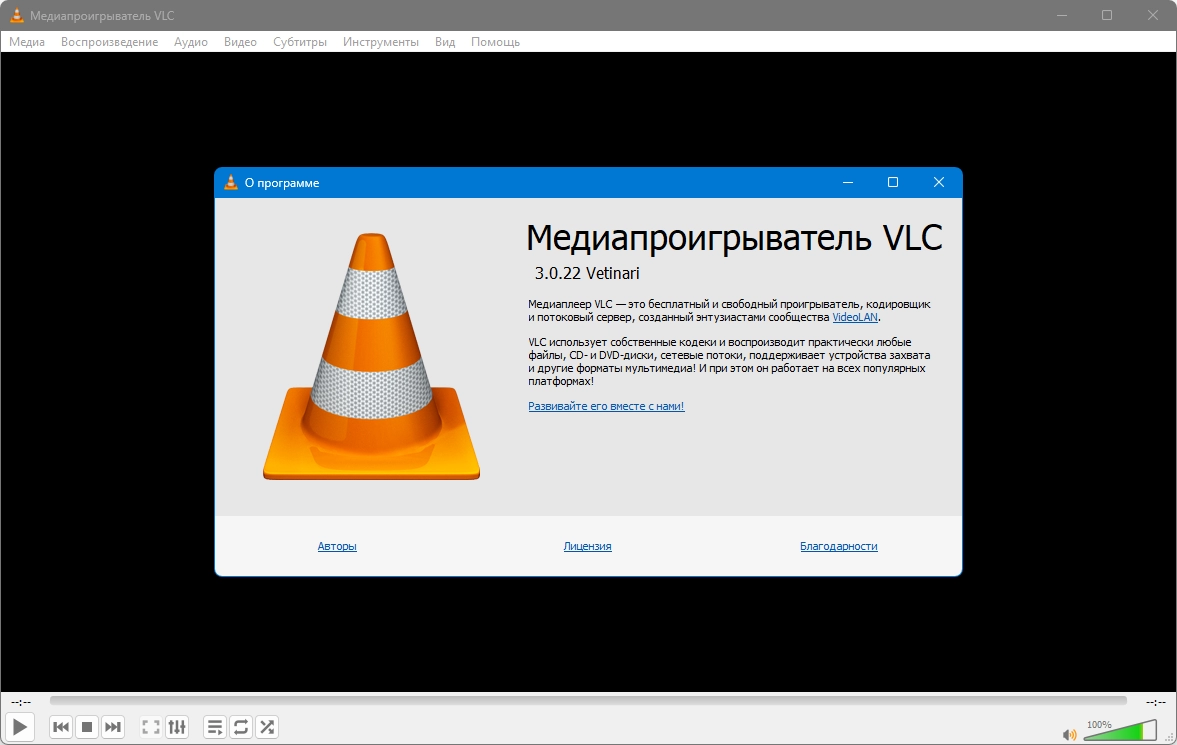This screenshot has width=1177, height=745.
Task: Expand the Помощь menu
Action: 495,42
